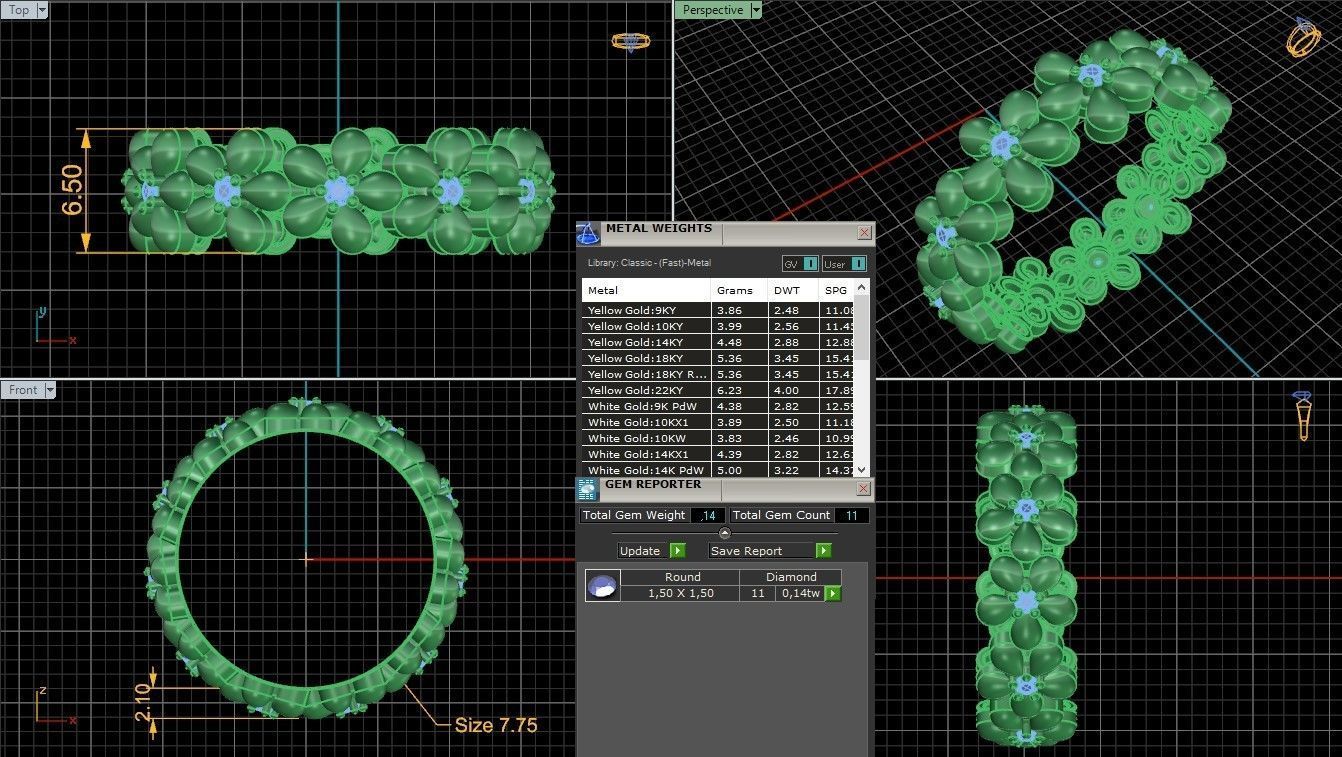Click the ring view icon in Perspective viewport

pos(1304,37)
